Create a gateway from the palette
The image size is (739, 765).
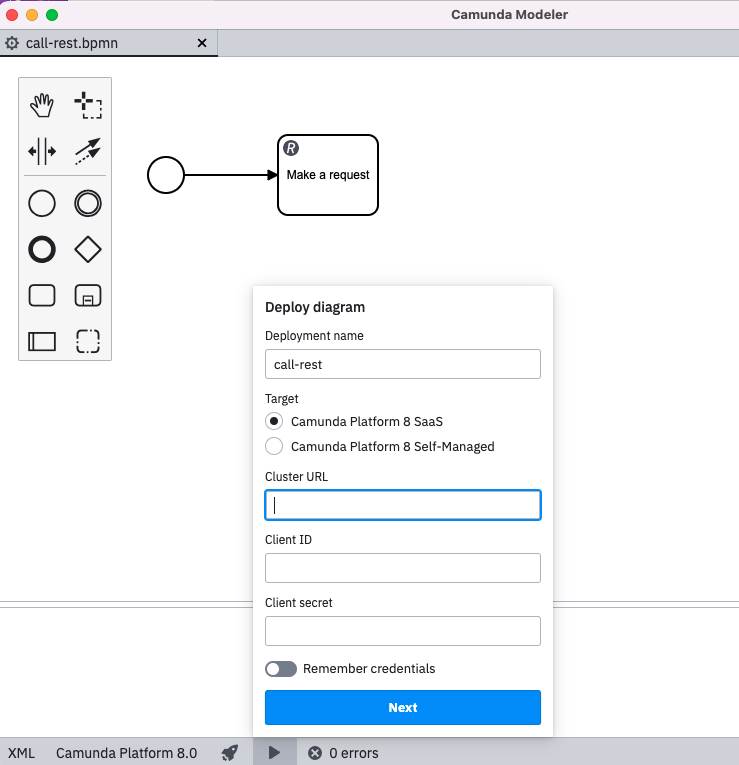(x=88, y=249)
